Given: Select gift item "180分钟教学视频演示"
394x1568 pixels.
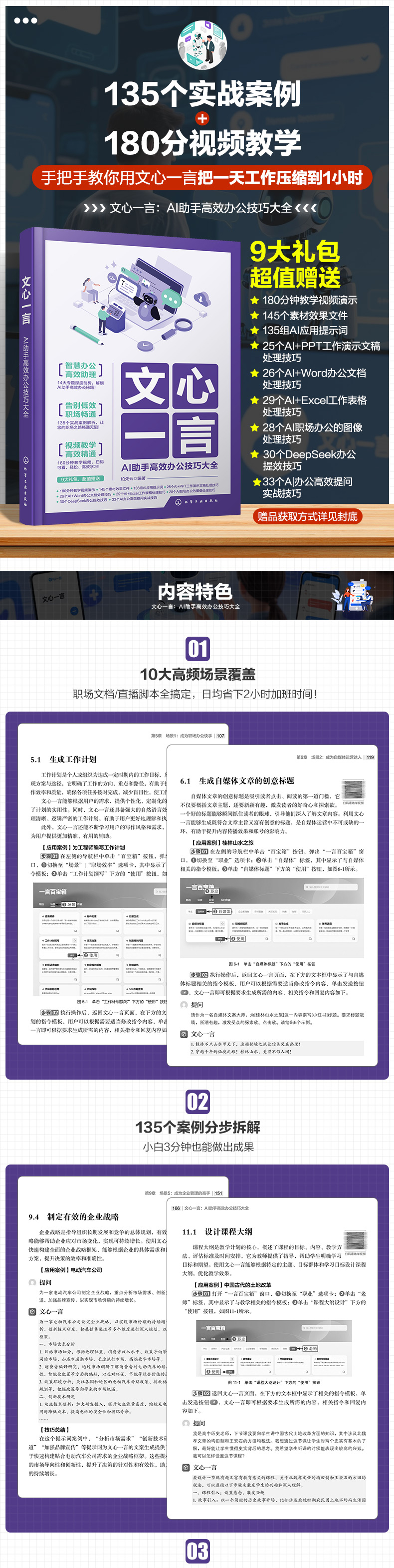Looking at the screenshot, I should pyautogui.click(x=310, y=300).
